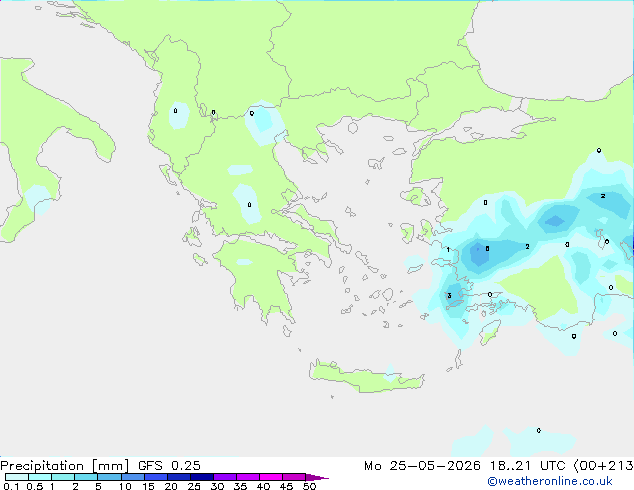
Task: Choose the 25–30 mm dark blue swatch
Action: [x=201, y=477]
